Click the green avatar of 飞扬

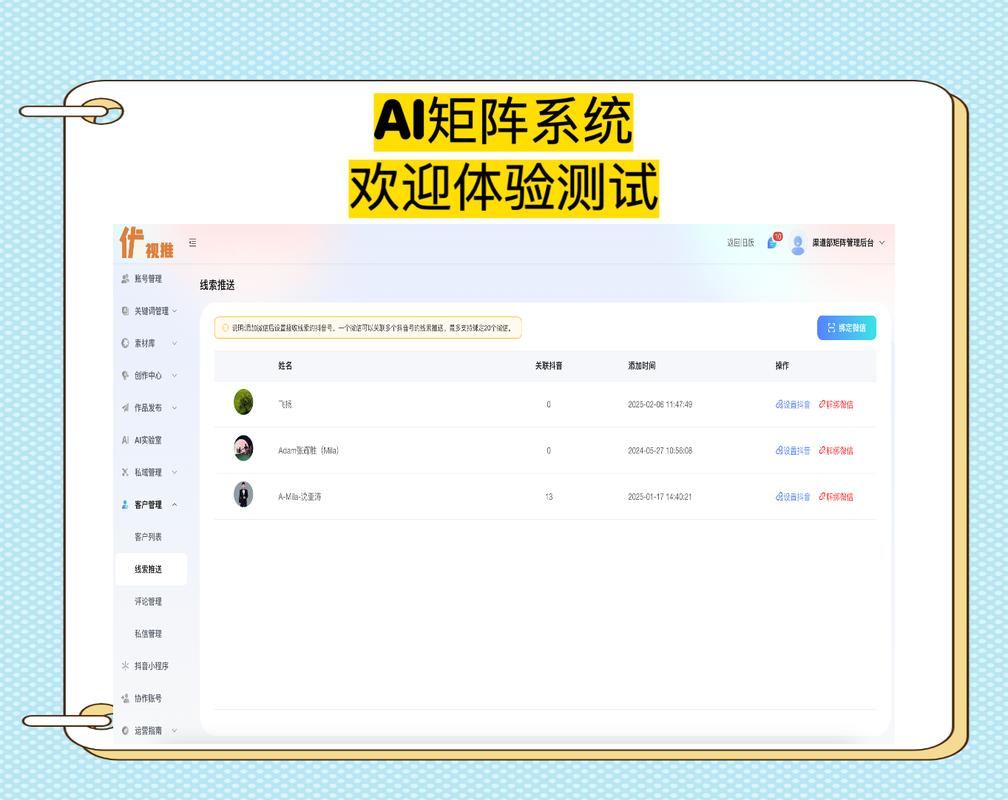point(243,402)
